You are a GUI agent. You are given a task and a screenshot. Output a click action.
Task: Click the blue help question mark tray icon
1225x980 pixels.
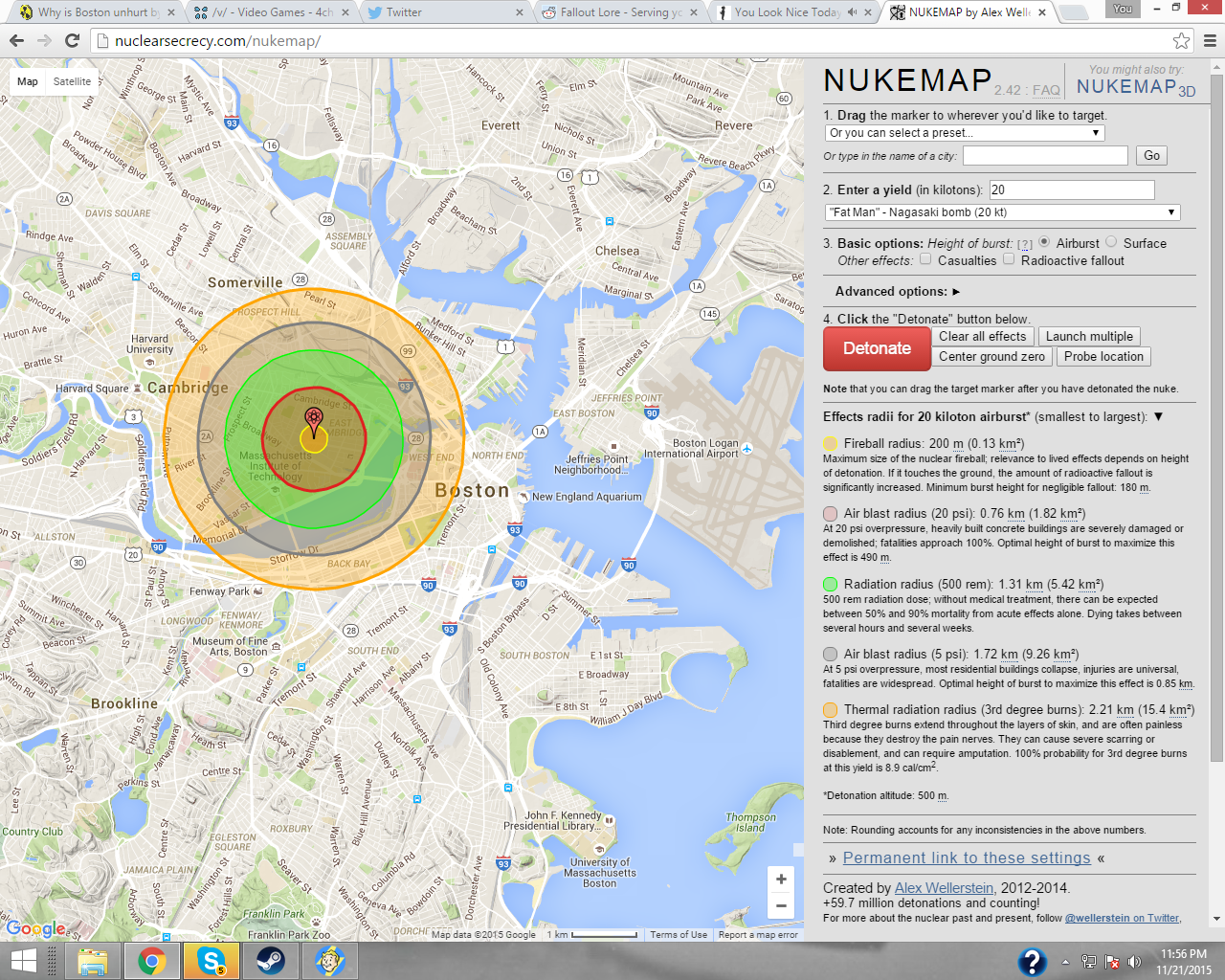click(1032, 961)
